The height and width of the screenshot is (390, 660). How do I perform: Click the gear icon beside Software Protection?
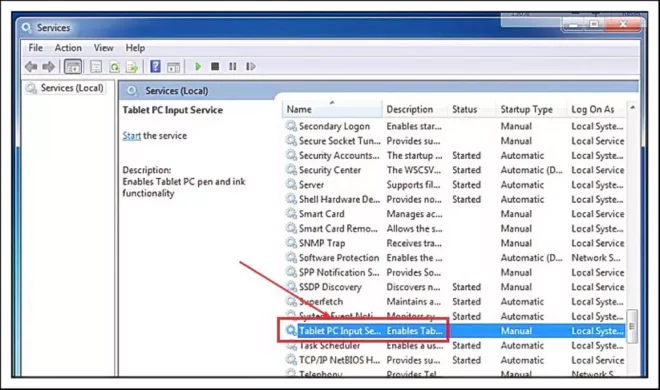(291, 257)
